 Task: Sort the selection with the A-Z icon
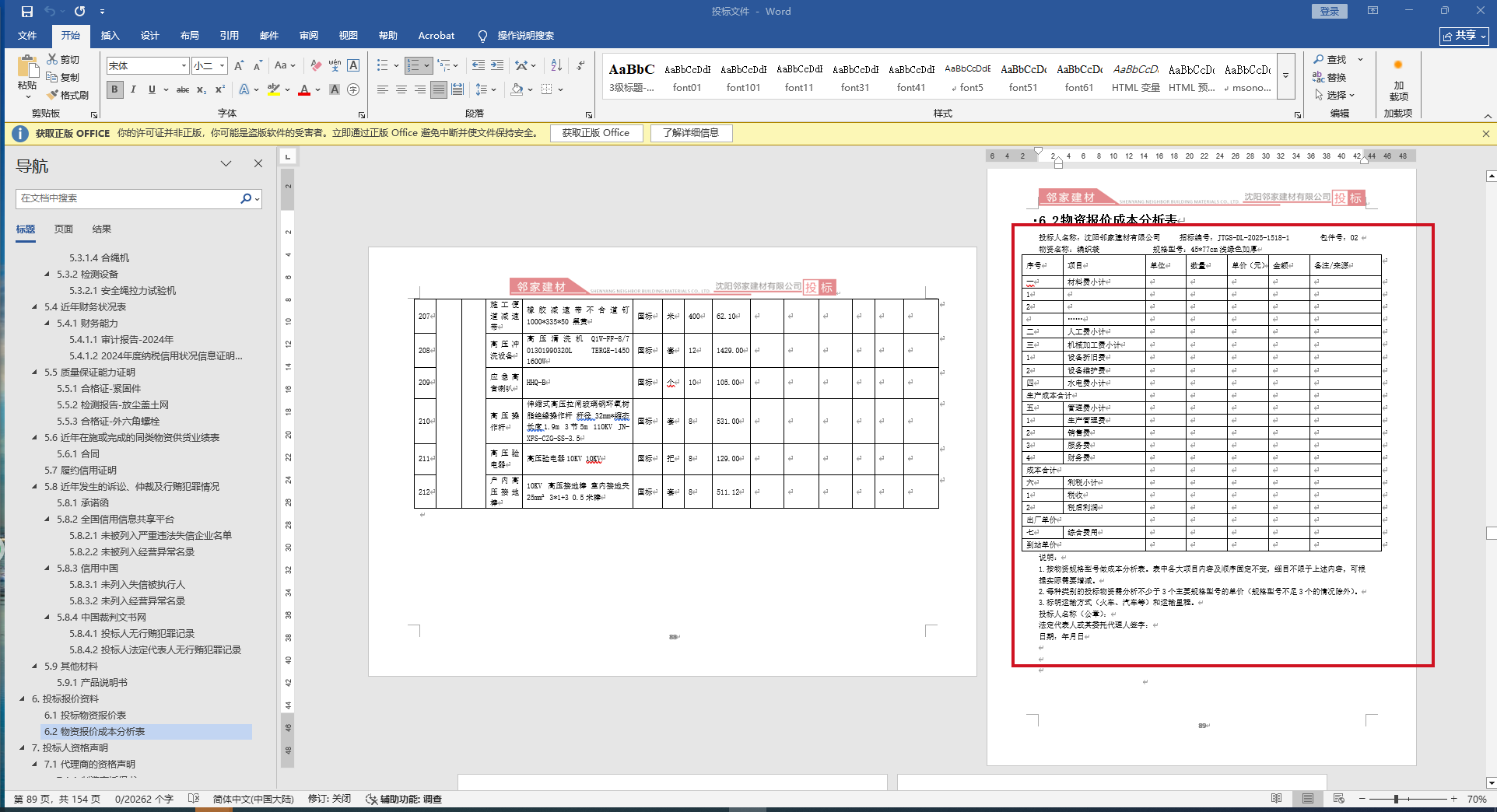556,65
